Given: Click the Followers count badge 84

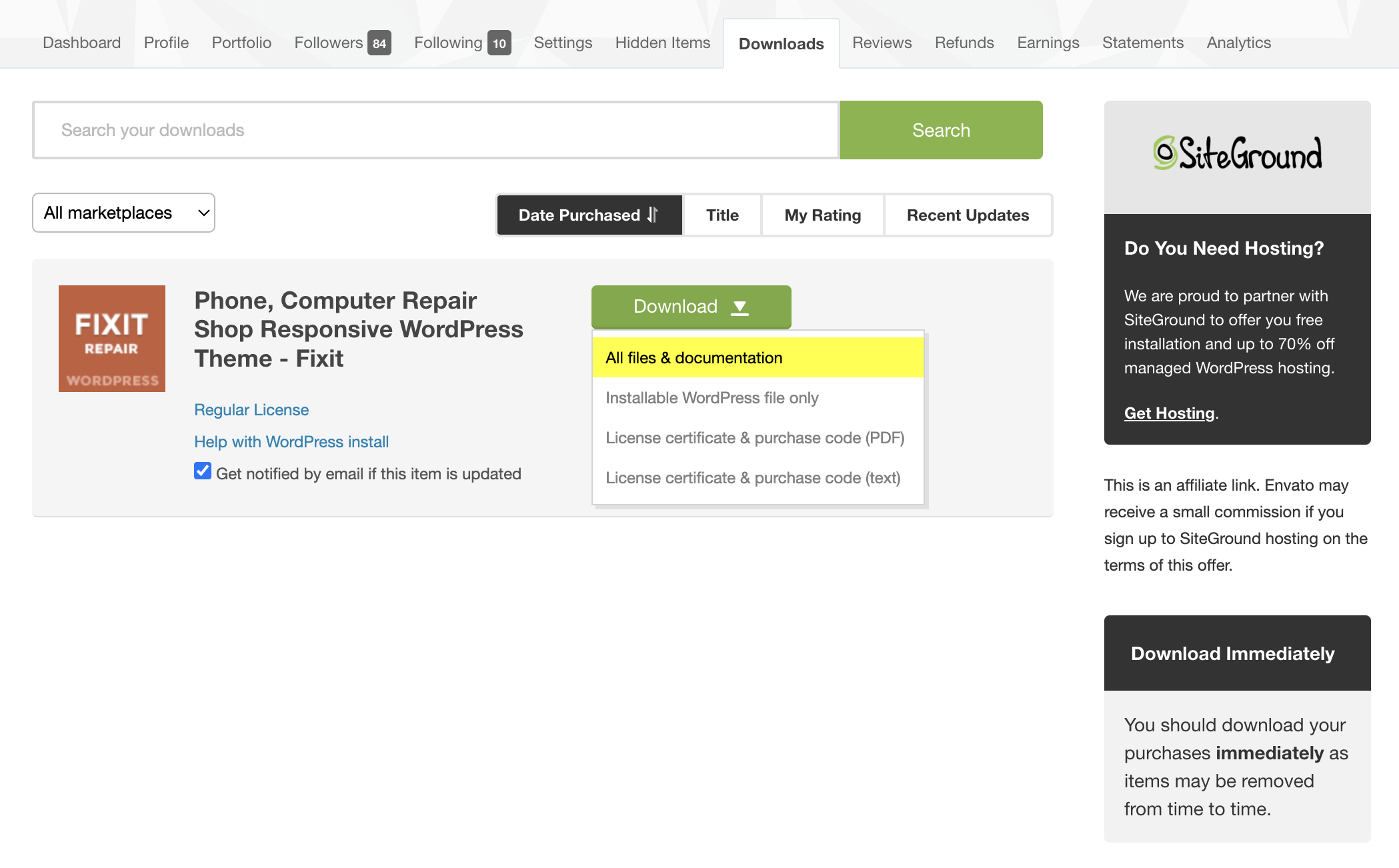Looking at the screenshot, I should 379,43.
